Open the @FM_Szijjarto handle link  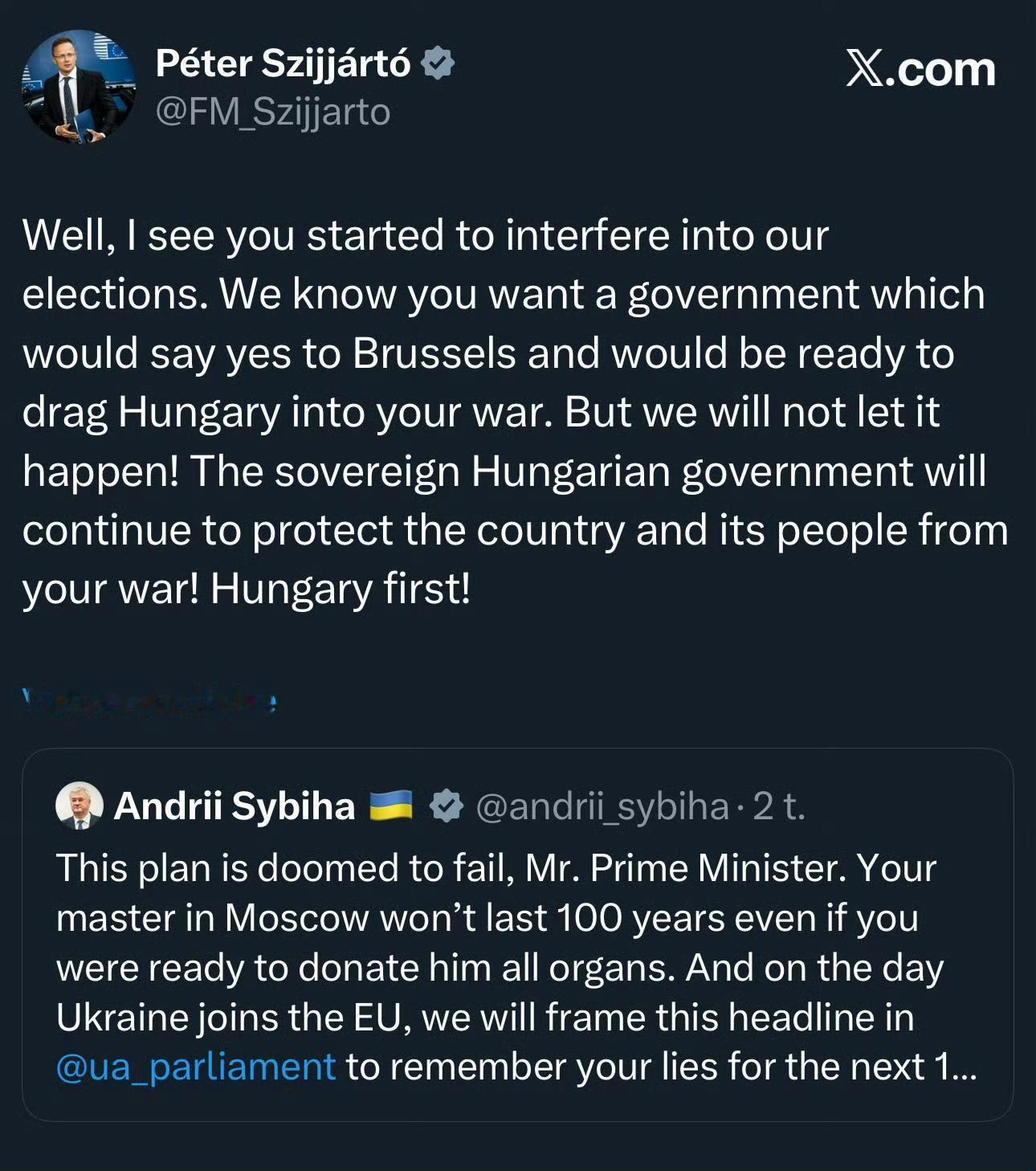[x=273, y=112]
